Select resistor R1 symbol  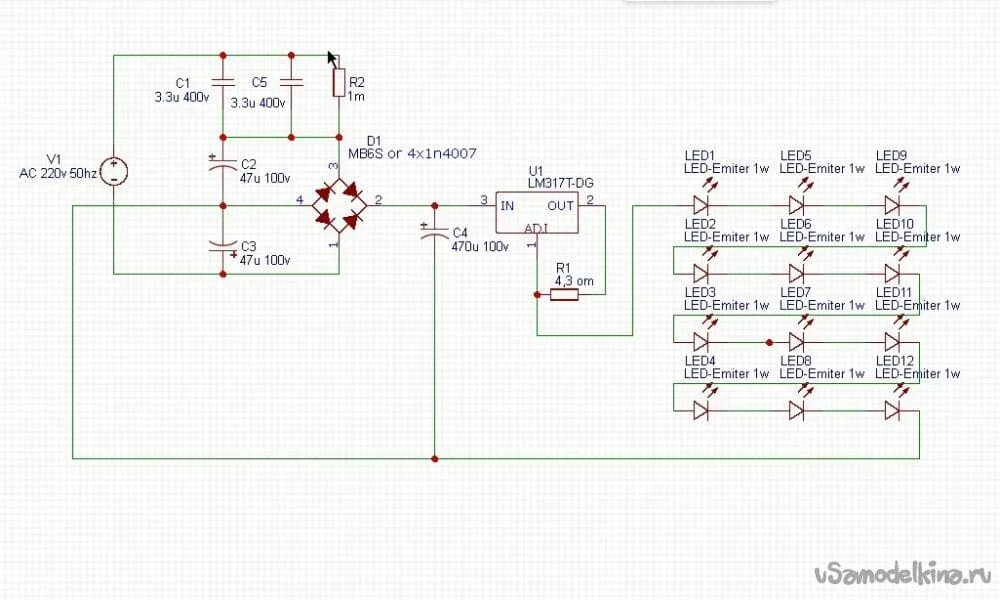(564, 295)
